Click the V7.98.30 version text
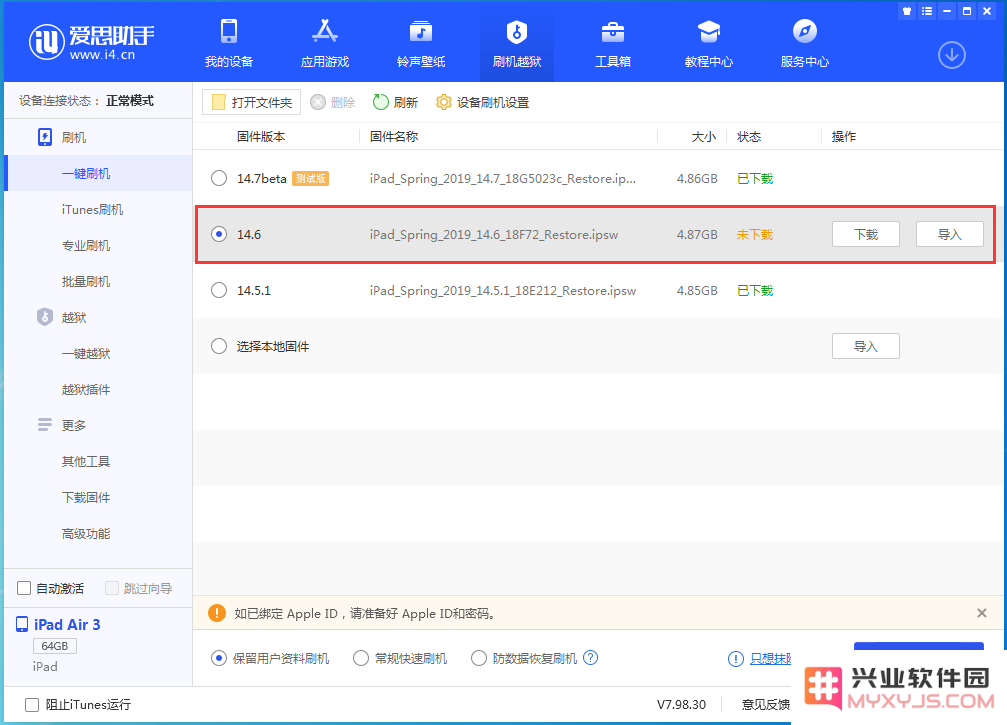This screenshot has height=725, width=1007. click(681, 704)
